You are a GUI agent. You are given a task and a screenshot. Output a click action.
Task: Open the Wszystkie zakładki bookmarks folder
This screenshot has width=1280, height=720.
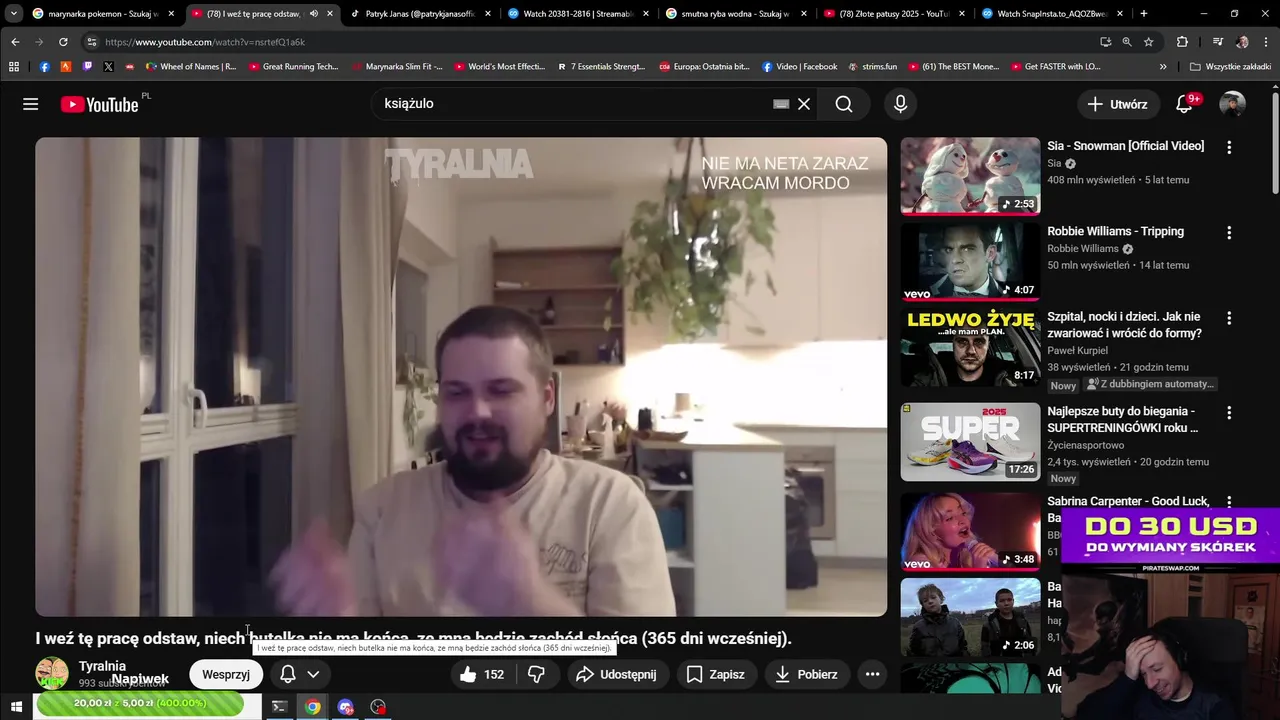pos(1230,67)
